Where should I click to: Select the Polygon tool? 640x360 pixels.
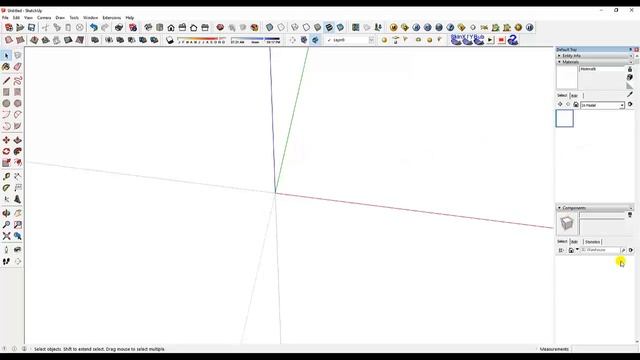pos(18,104)
